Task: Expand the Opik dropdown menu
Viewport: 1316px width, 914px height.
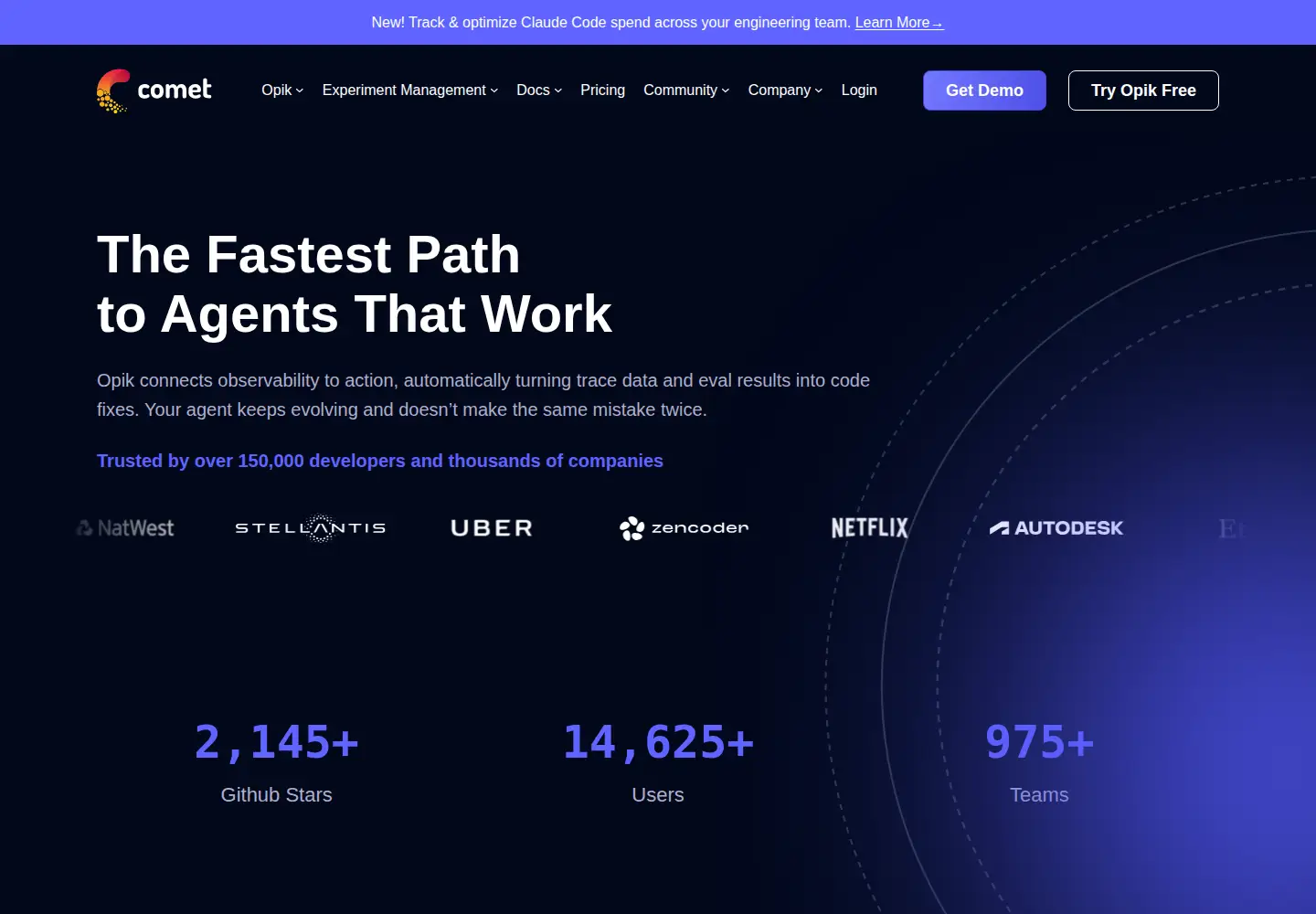Action: pyautogui.click(x=282, y=90)
